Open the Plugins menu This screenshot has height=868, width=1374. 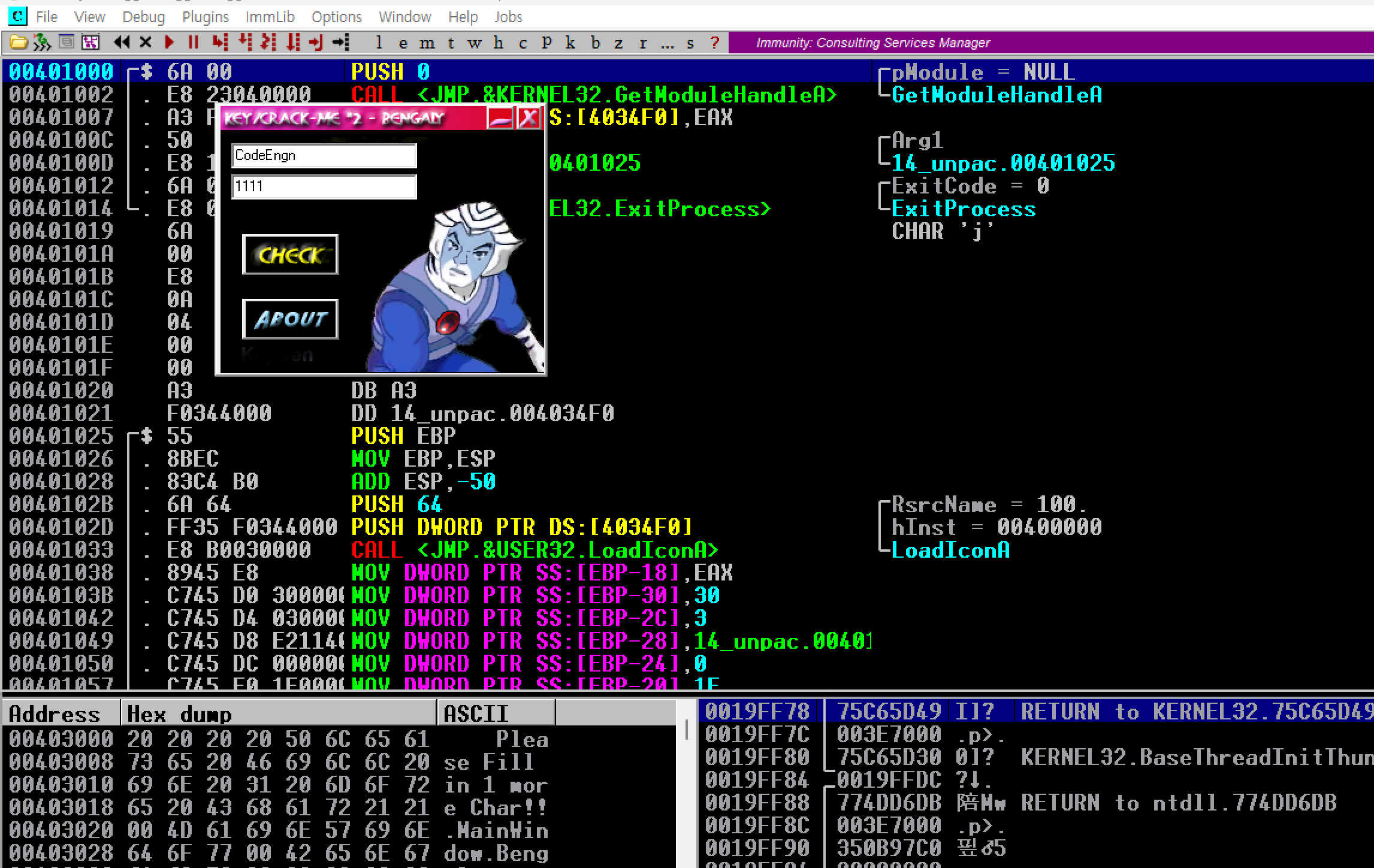[x=205, y=17]
